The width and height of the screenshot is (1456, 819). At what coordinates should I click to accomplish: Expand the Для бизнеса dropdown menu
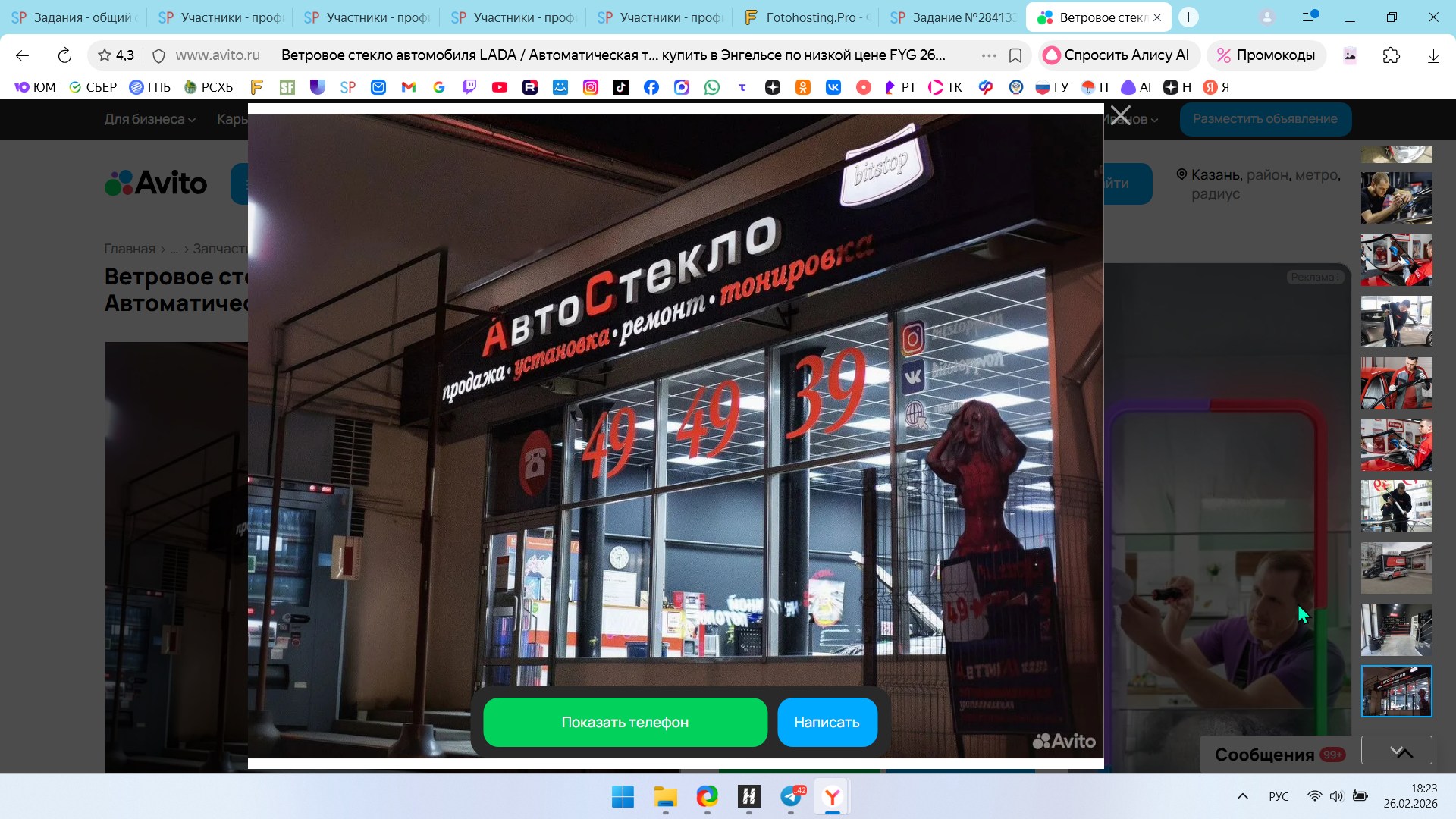(x=149, y=119)
